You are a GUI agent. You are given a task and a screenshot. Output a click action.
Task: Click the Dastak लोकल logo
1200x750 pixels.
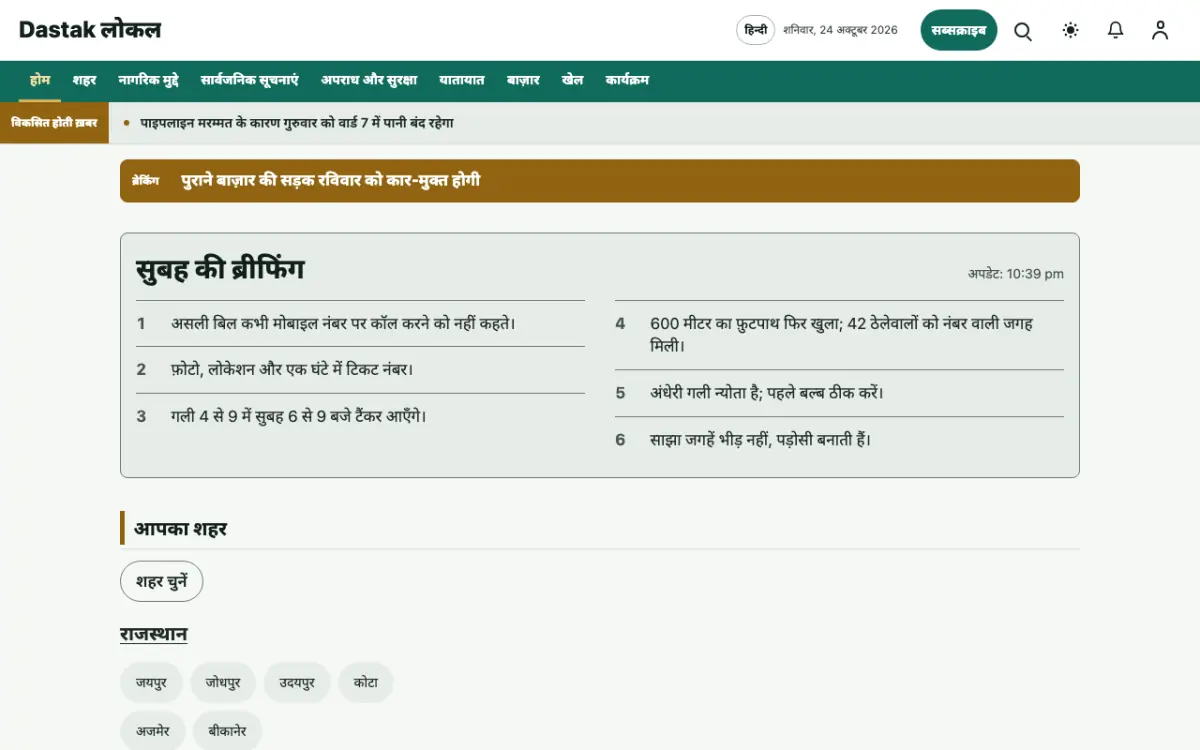pos(90,30)
